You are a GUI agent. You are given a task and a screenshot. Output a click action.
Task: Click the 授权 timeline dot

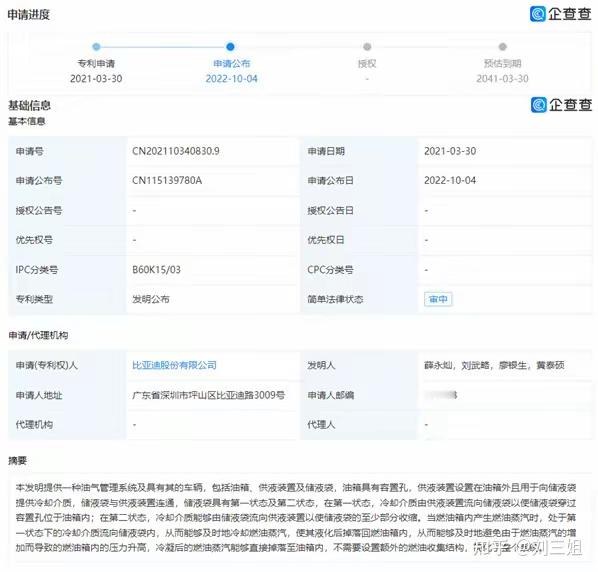coord(367,47)
